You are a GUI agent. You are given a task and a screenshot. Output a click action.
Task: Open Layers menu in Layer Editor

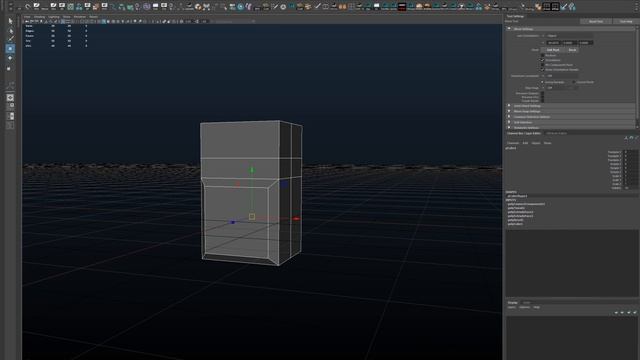pyautogui.click(x=511, y=307)
